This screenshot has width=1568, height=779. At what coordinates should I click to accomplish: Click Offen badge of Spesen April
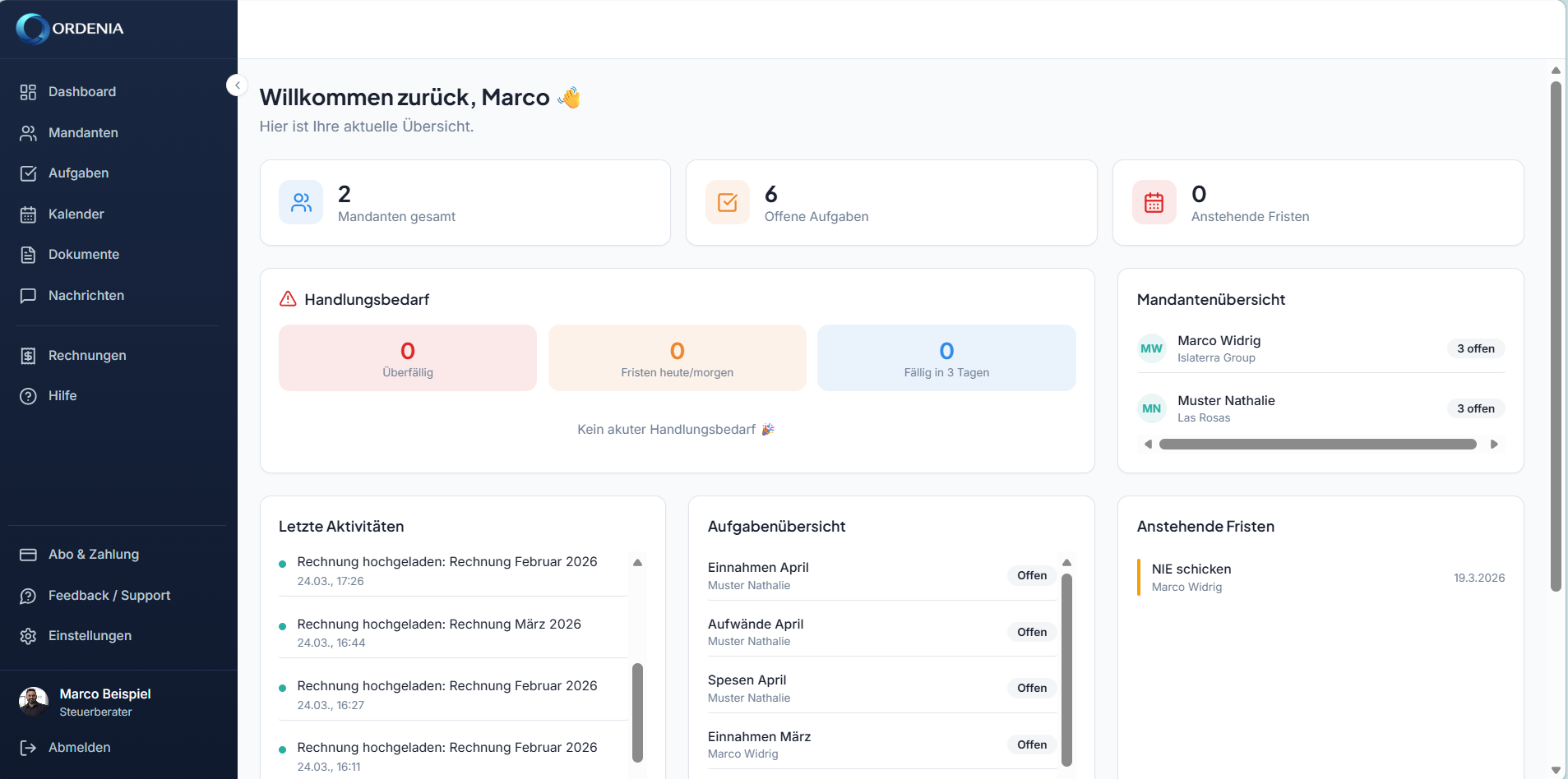click(1032, 688)
